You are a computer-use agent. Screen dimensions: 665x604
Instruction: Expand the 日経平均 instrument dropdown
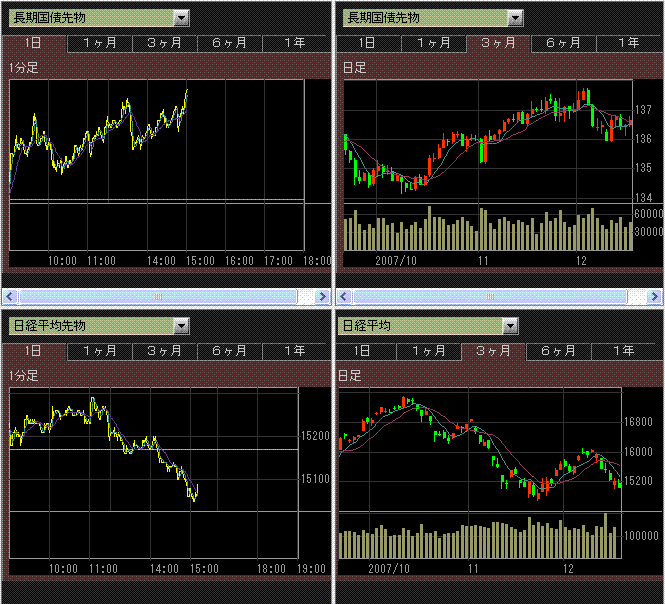[x=510, y=325]
